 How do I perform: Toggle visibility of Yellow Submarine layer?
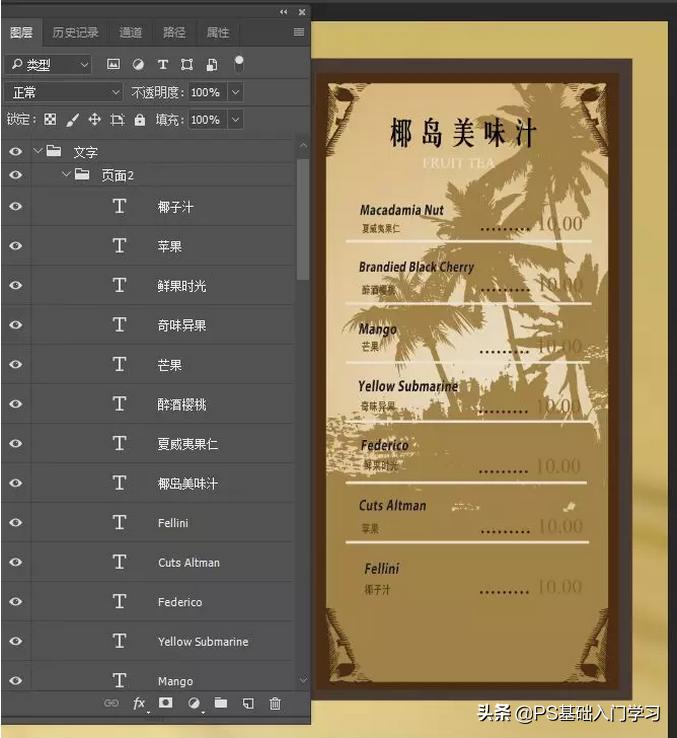click(16, 642)
